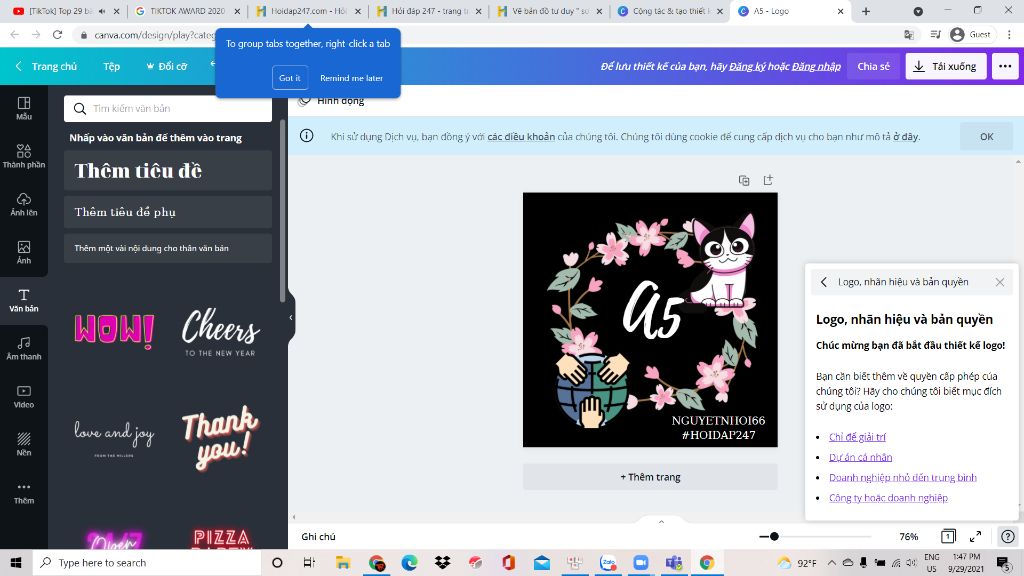This screenshot has width=1024, height=576.
Task: Reload the page in browser
Action: coord(57,35)
